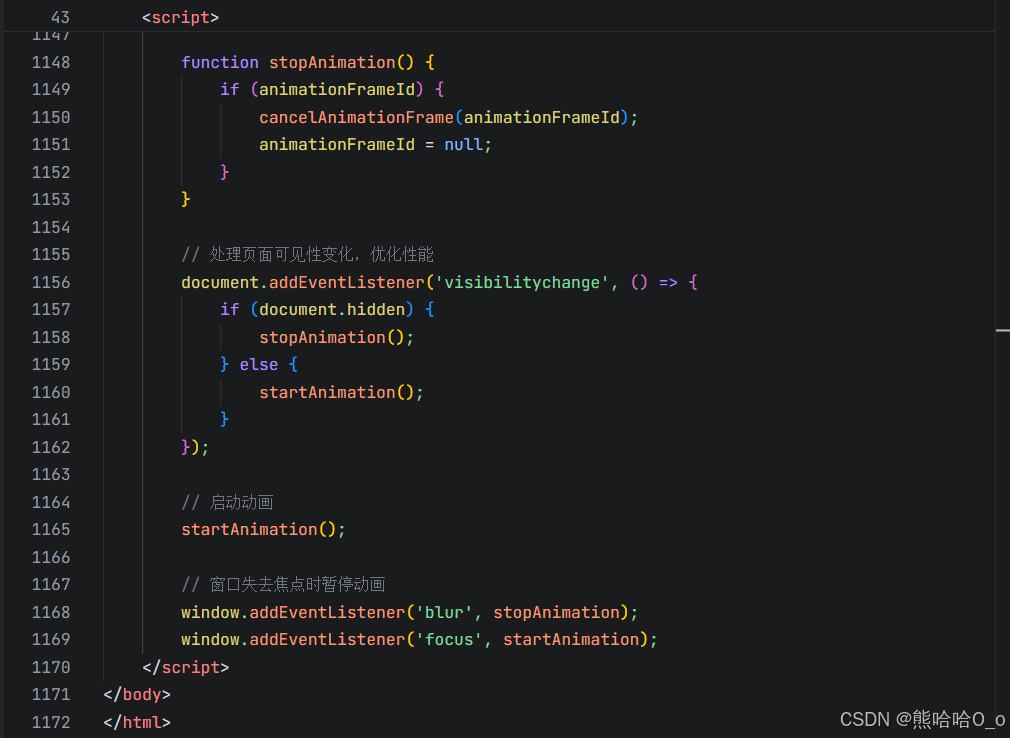Click line number 1170 in gutter
Viewport: 1010px width, 738px height.
click(x=51, y=667)
